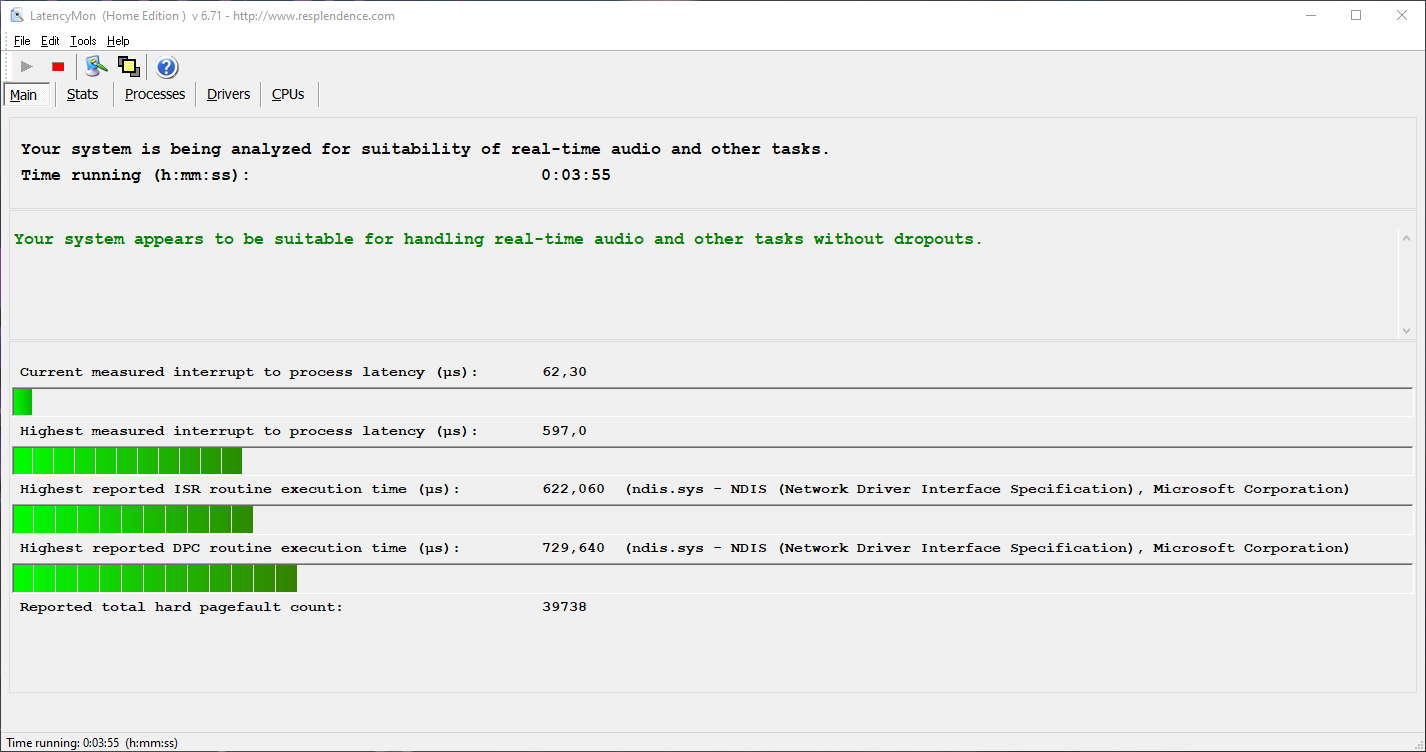Click the ISR value 622,060
Screen dimensions: 1426x752
(x=573, y=489)
